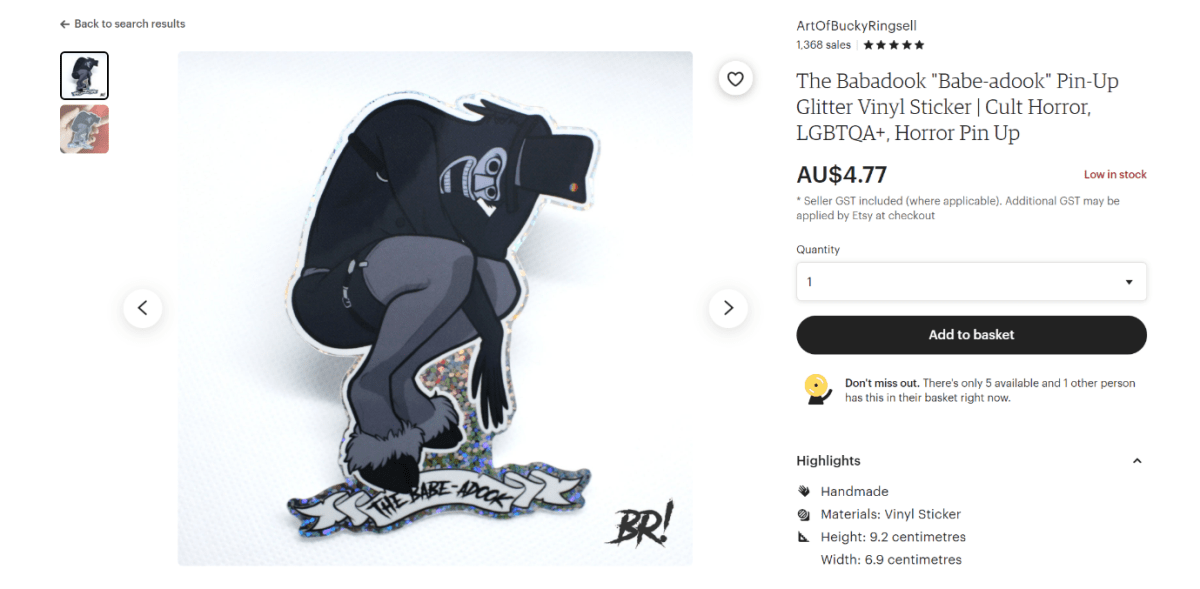The height and width of the screenshot is (589, 1200).
Task: Click the back arrow beside search results
Action: [65, 24]
